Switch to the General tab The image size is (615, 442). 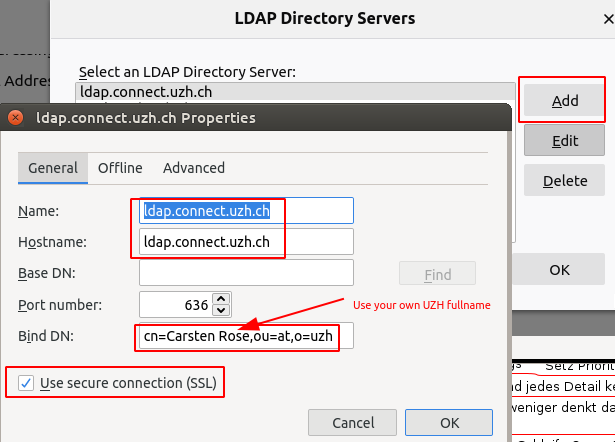pyautogui.click(x=53, y=168)
